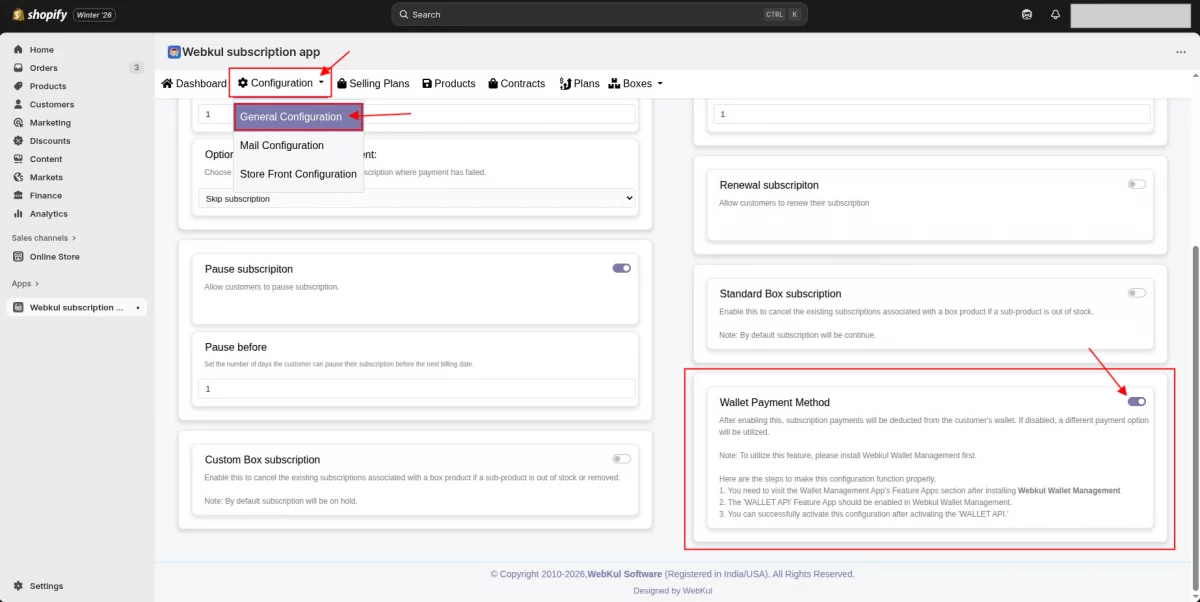The width and height of the screenshot is (1200, 602).
Task: Open the Contracts tab
Action: [516, 83]
